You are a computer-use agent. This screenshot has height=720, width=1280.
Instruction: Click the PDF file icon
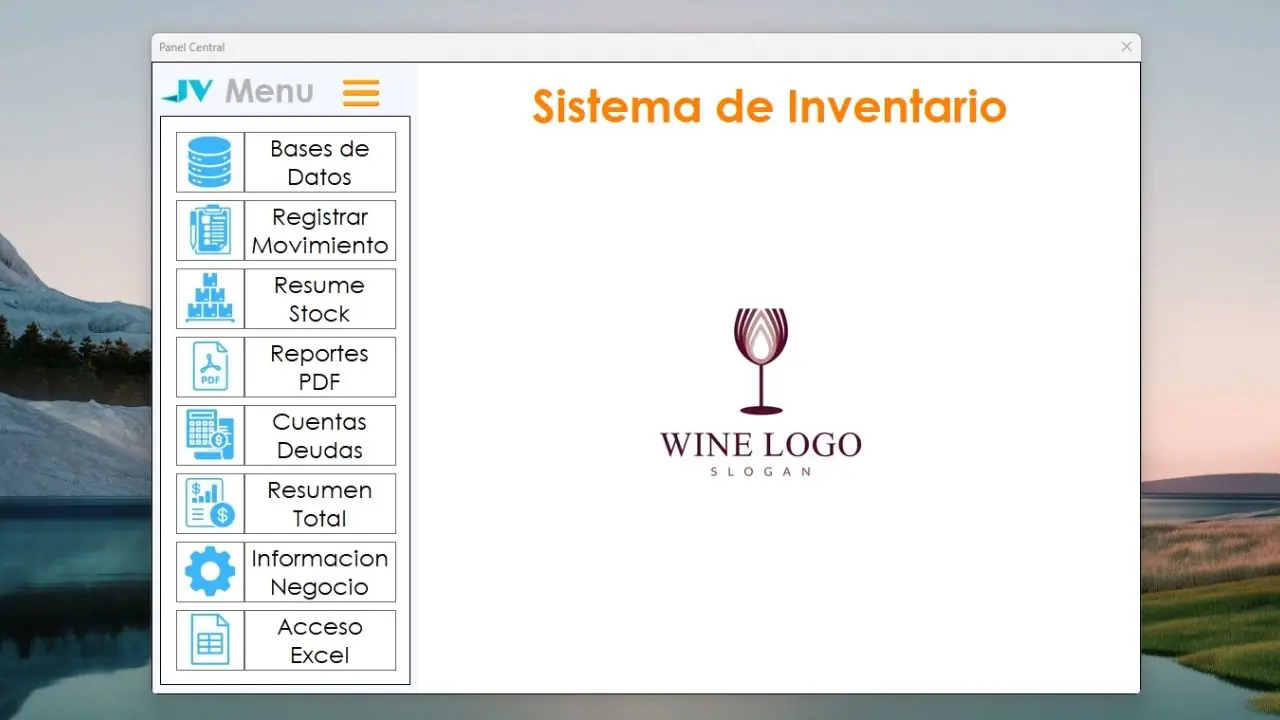pos(210,367)
